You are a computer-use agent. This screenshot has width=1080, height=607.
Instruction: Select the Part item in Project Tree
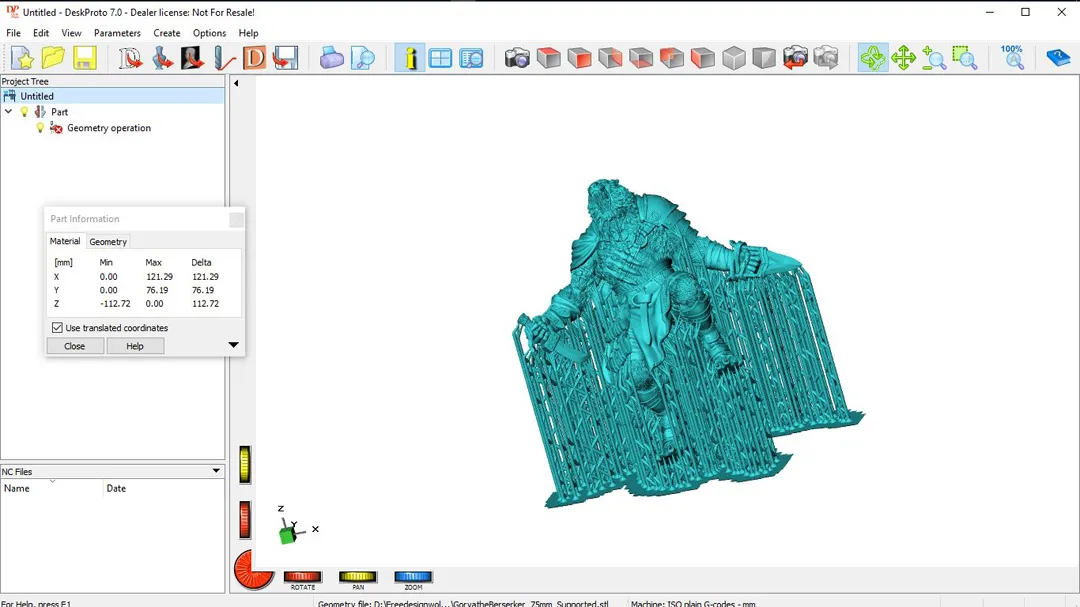[59, 112]
